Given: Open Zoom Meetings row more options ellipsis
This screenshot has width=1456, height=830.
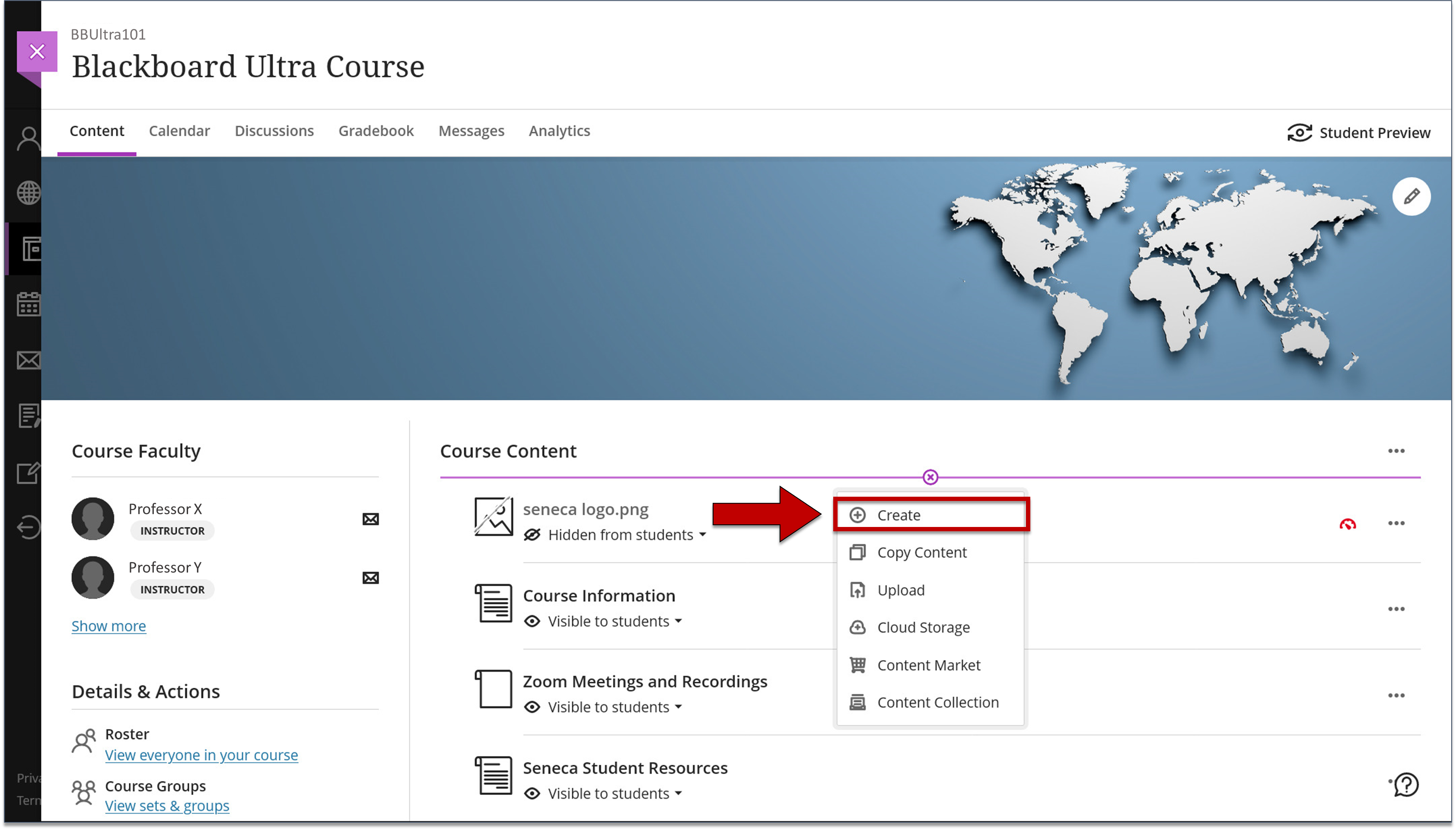Looking at the screenshot, I should click(x=1396, y=696).
